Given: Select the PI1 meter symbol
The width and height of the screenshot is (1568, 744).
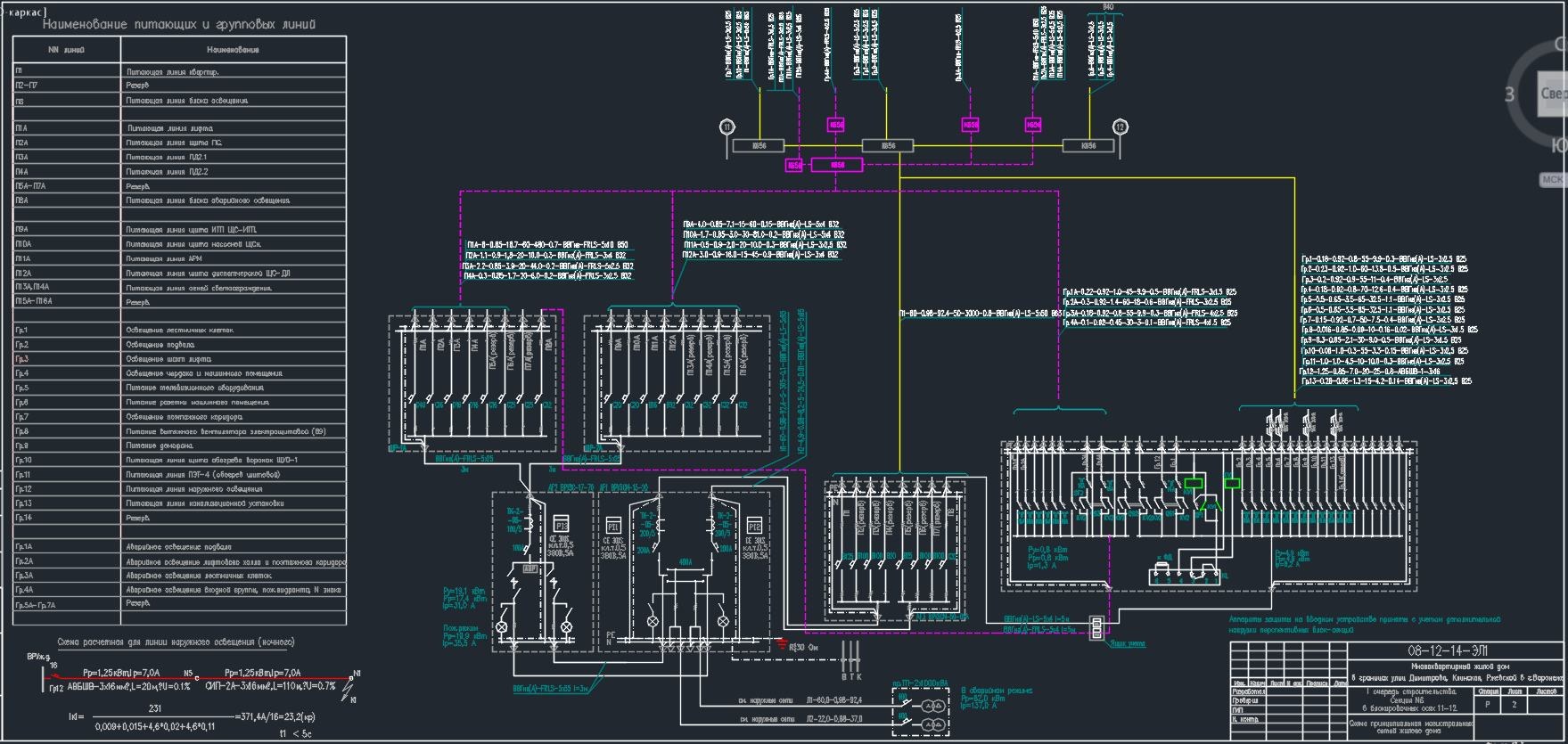Looking at the screenshot, I should coord(614,526).
